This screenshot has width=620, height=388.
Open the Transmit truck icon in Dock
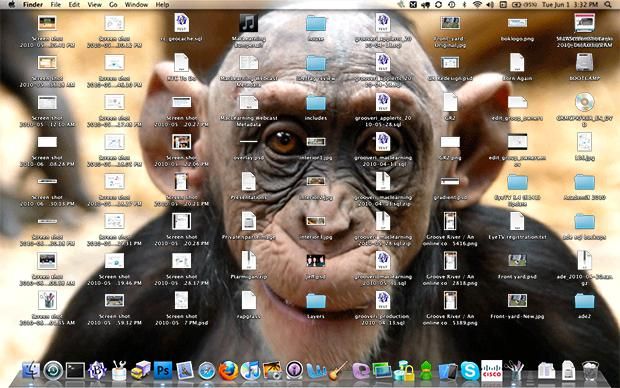(x=141, y=371)
